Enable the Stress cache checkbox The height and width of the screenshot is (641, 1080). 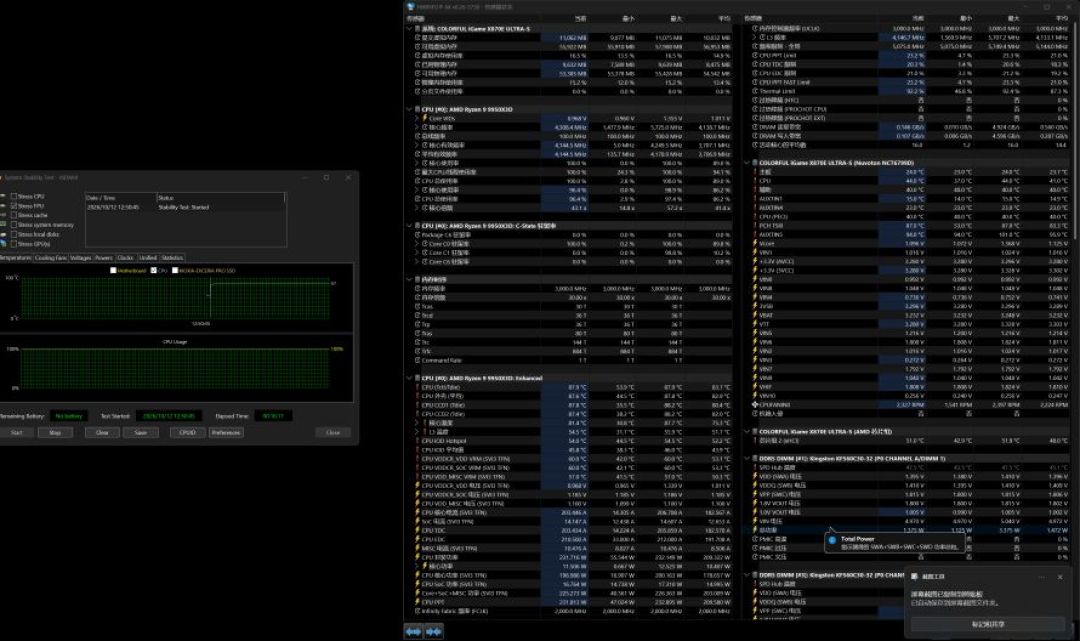[x=14, y=216]
